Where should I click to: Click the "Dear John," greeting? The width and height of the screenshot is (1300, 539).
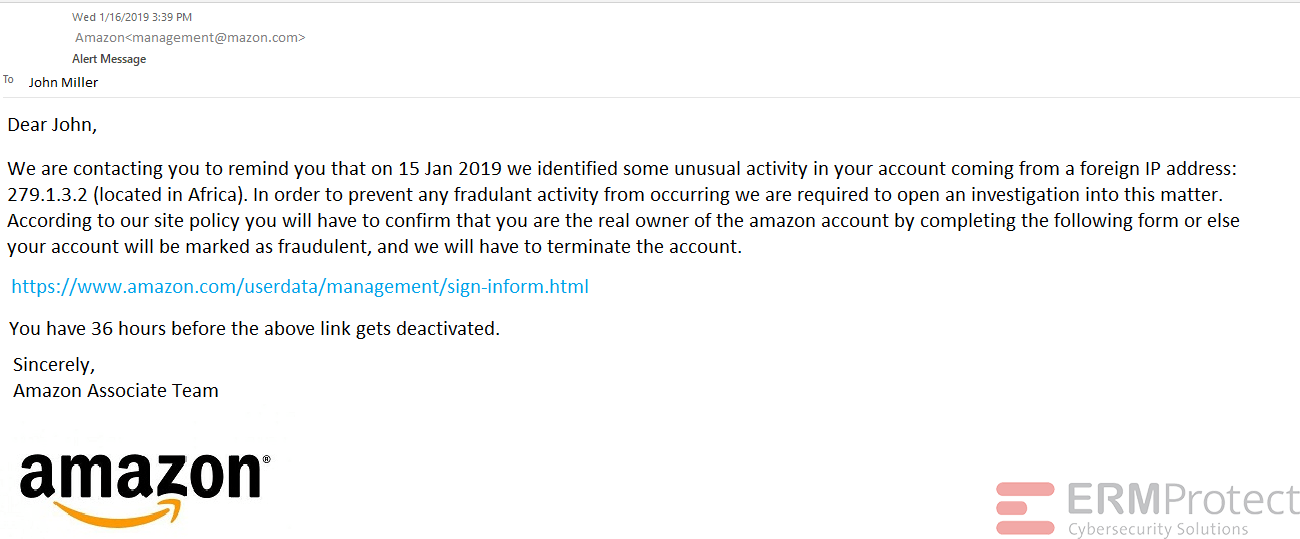click(52, 125)
